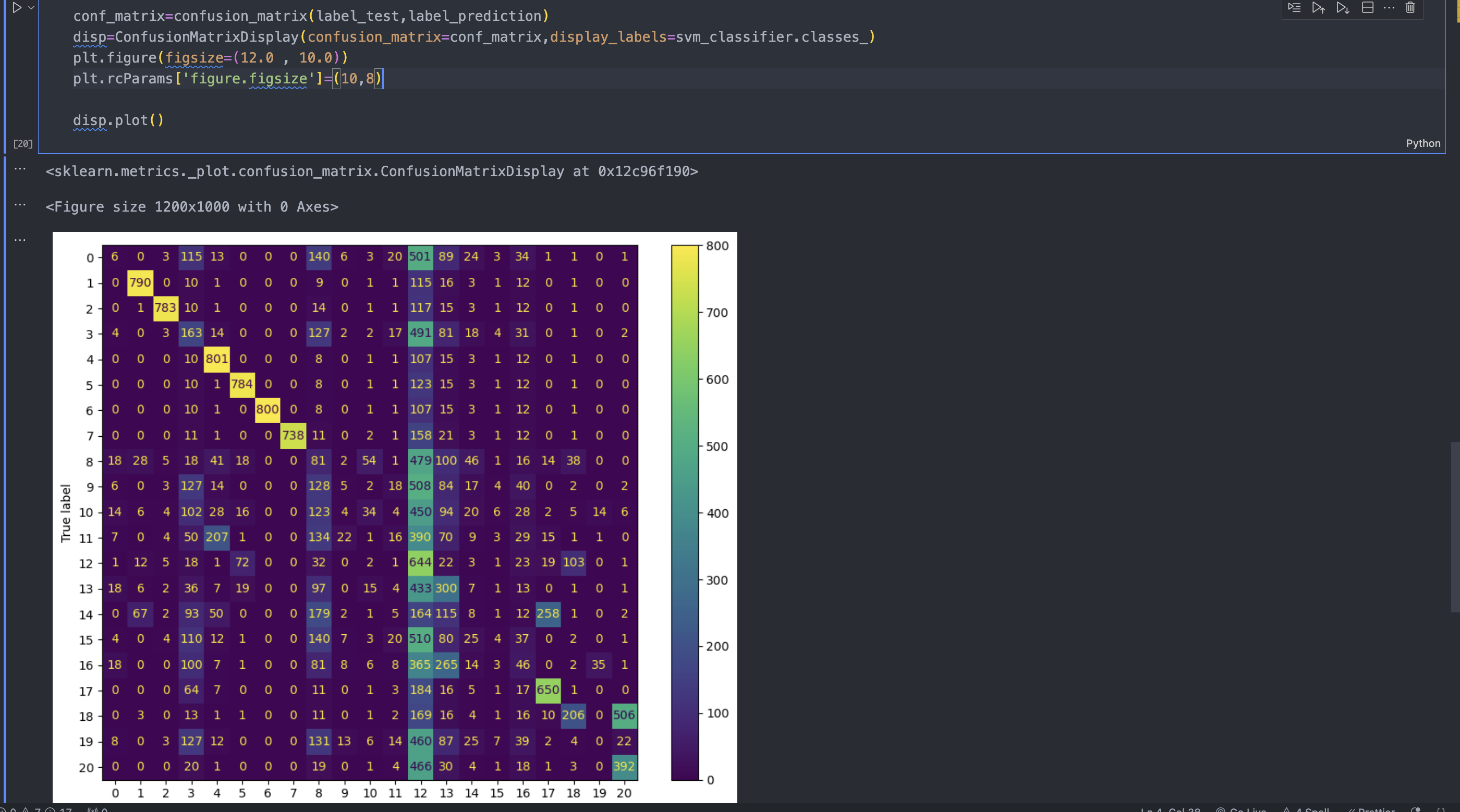Click the confusion matrix cell reading 738
Viewport: 1460px width, 812px height.
coord(293,435)
